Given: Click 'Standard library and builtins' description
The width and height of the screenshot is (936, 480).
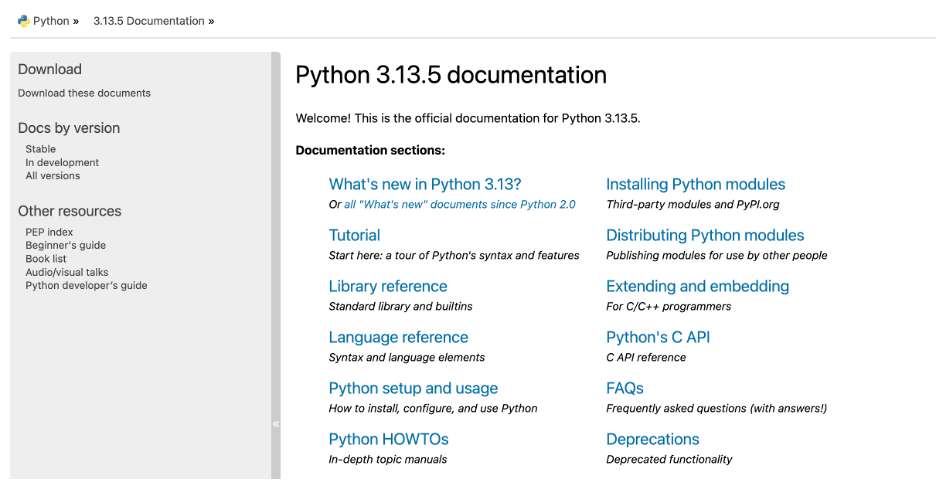Looking at the screenshot, I should (x=401, y=306).
